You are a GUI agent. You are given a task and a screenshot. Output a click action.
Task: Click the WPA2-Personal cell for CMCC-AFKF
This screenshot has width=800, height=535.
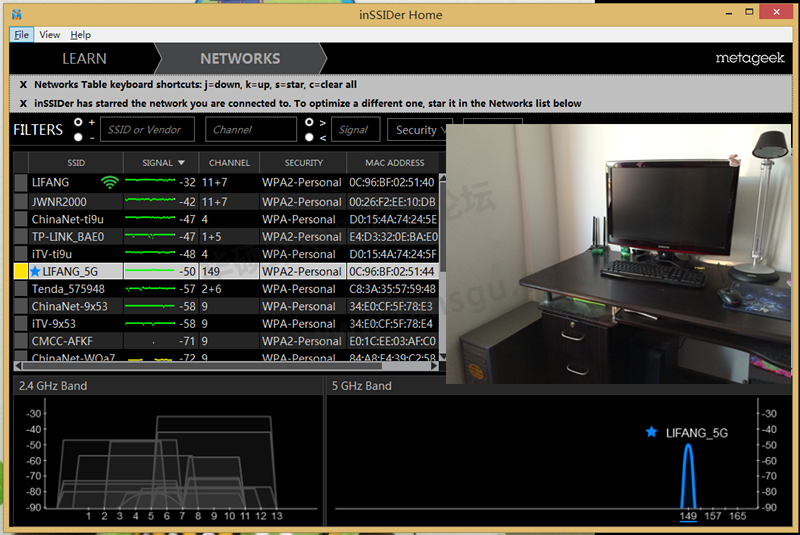[x=302, y=341]
